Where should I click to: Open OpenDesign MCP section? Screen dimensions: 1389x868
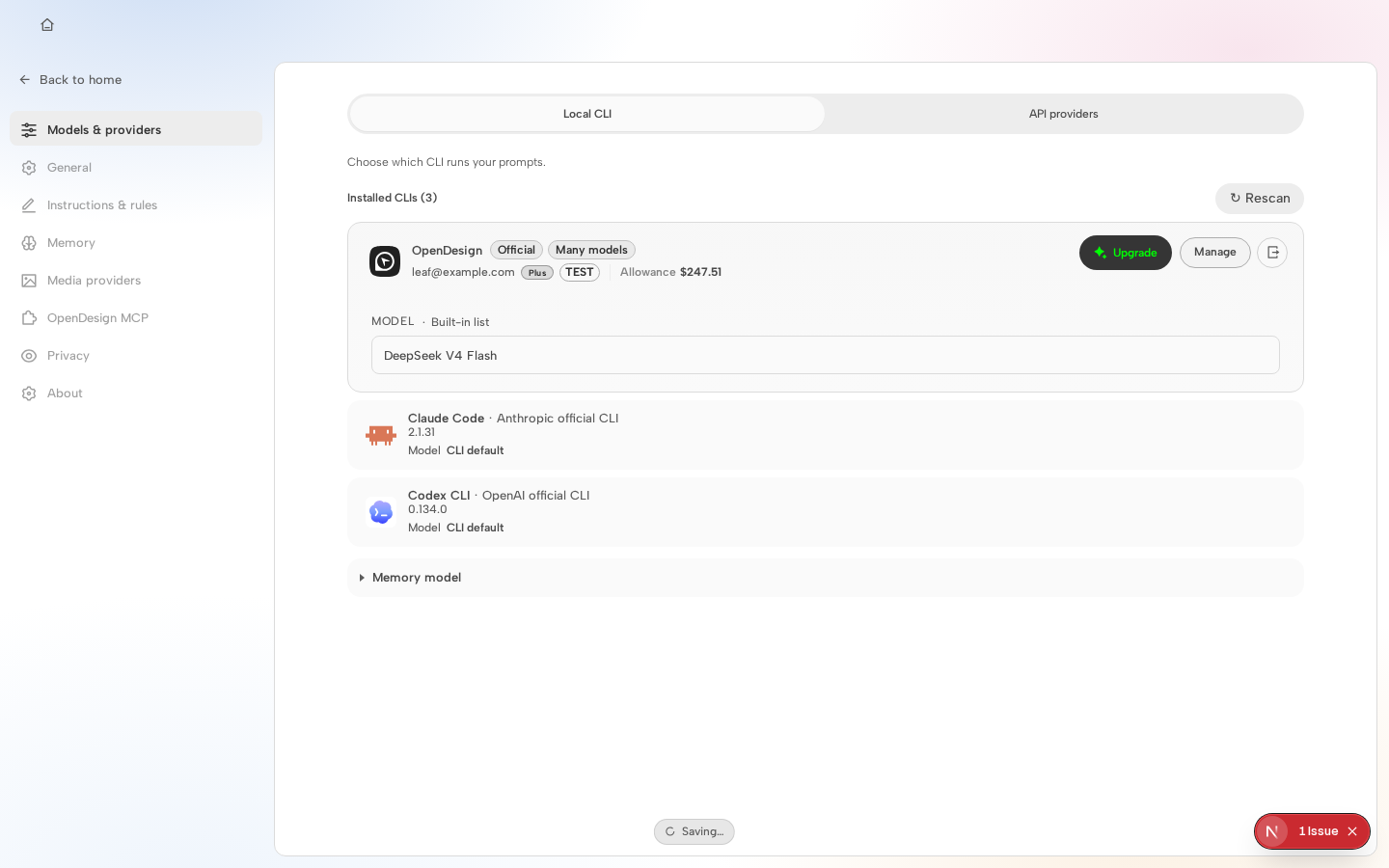(136, 318)
